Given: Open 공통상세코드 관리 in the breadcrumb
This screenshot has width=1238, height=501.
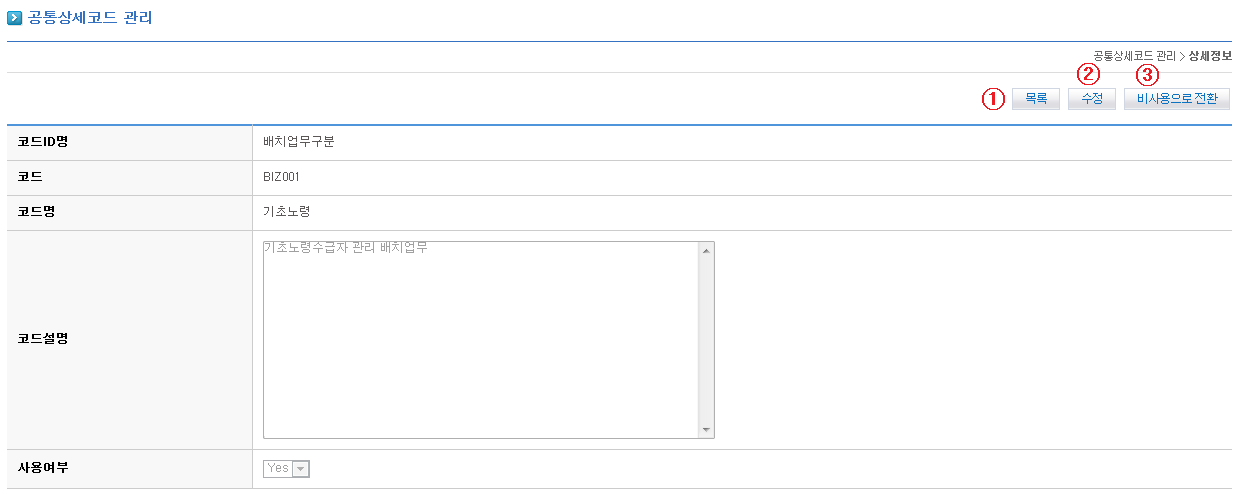Looking at the screenshot, I should pyautogui.click(x=1134, y=56).
